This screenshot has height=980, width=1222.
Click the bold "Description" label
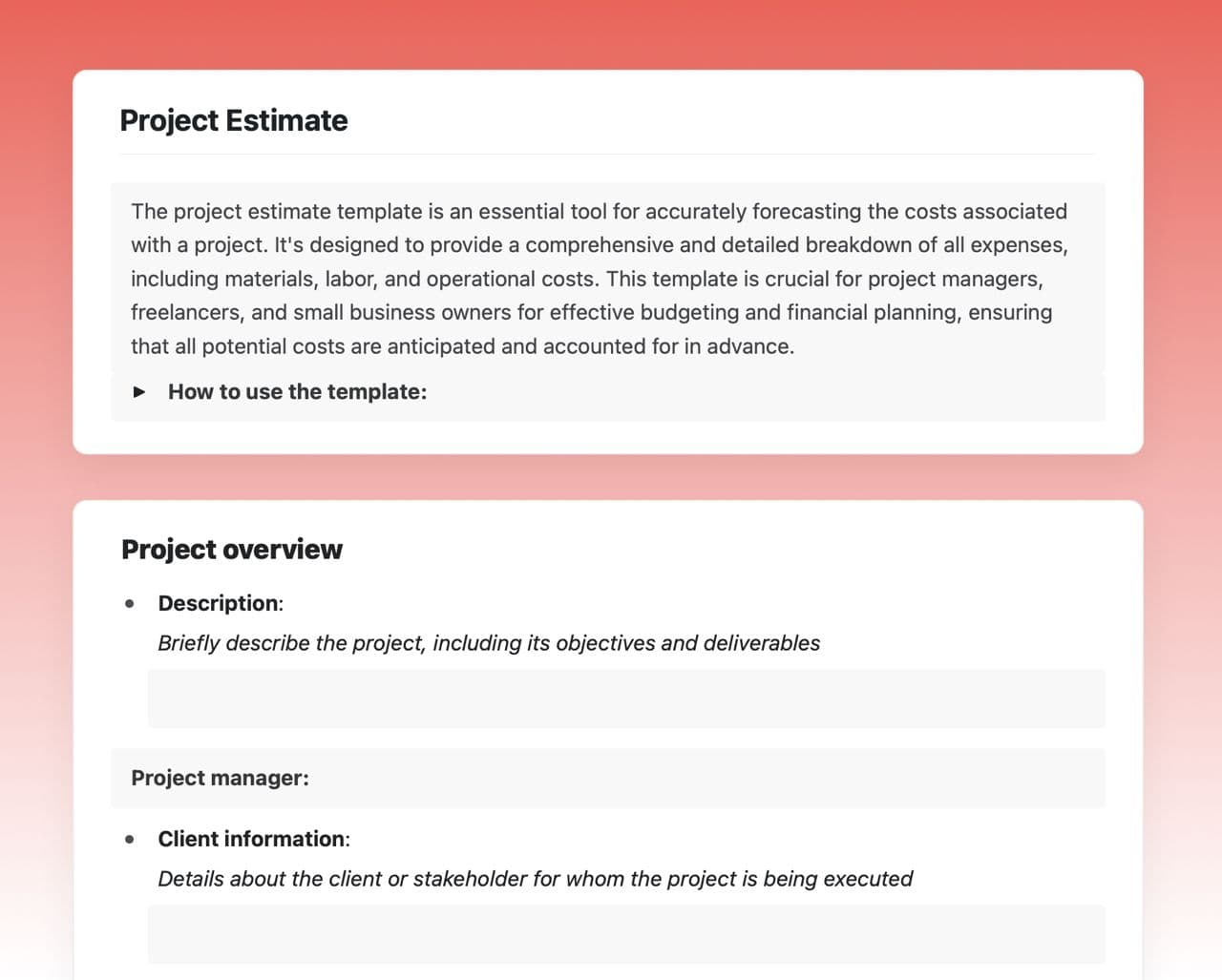coord(219,603)
